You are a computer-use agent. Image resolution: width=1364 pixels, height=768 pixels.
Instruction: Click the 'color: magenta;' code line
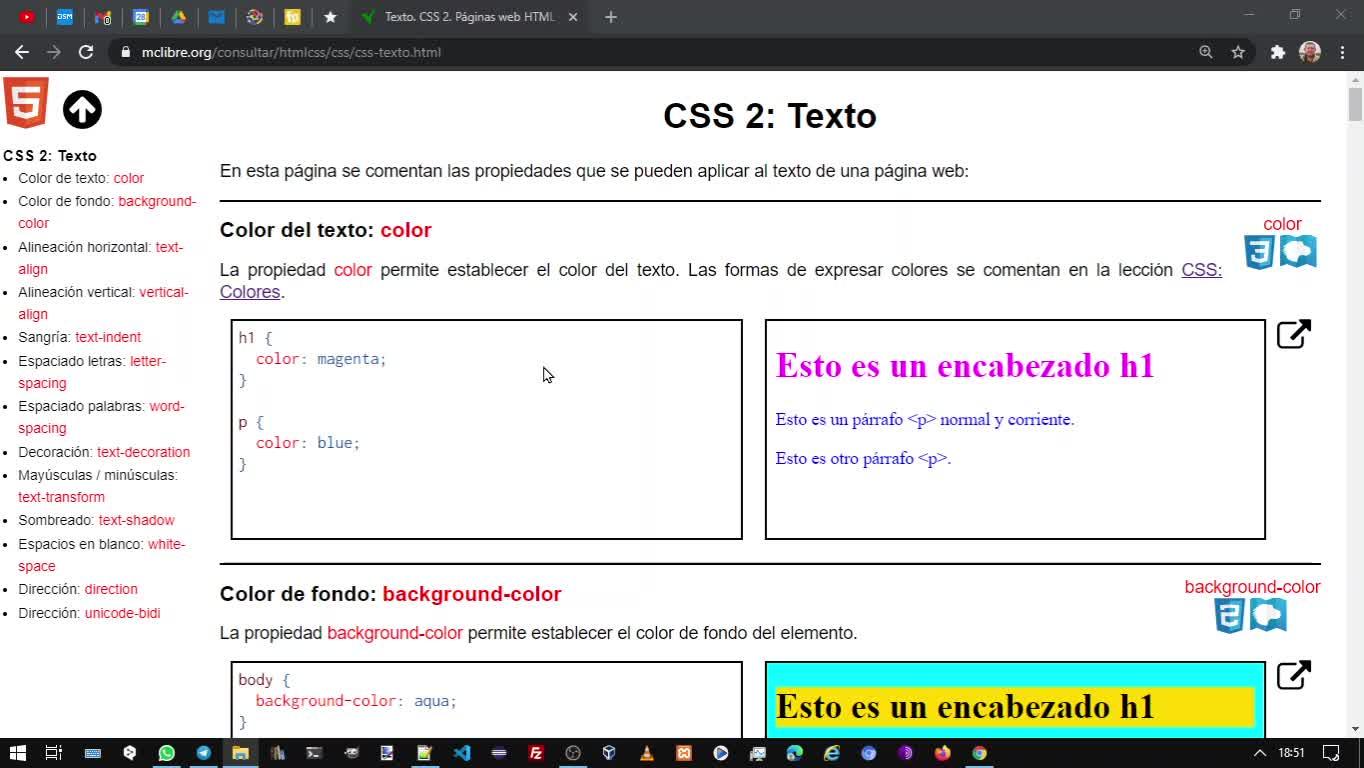click(321, 359)
